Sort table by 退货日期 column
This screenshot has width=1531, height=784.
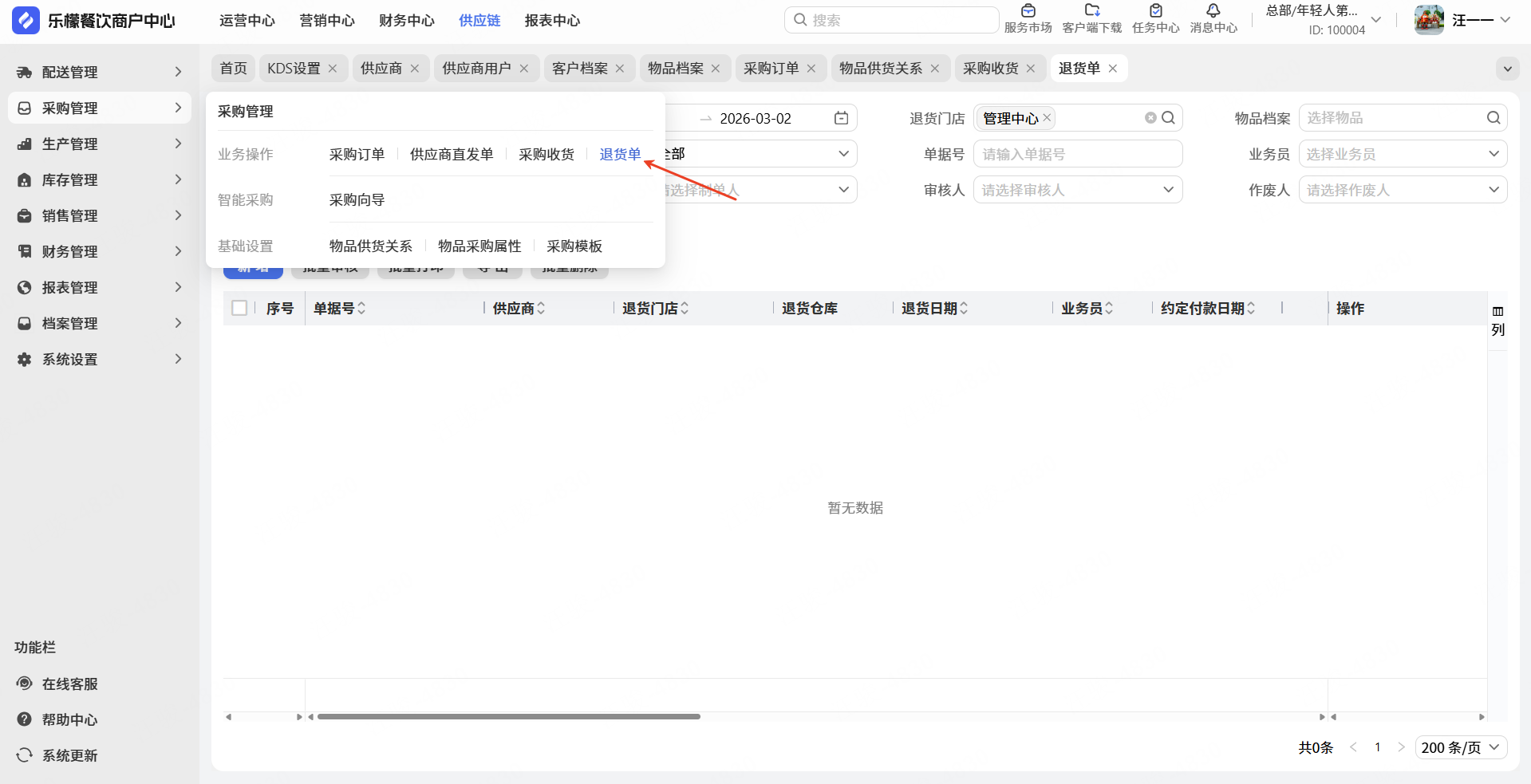pyautogui.click(x=964, y=308)
